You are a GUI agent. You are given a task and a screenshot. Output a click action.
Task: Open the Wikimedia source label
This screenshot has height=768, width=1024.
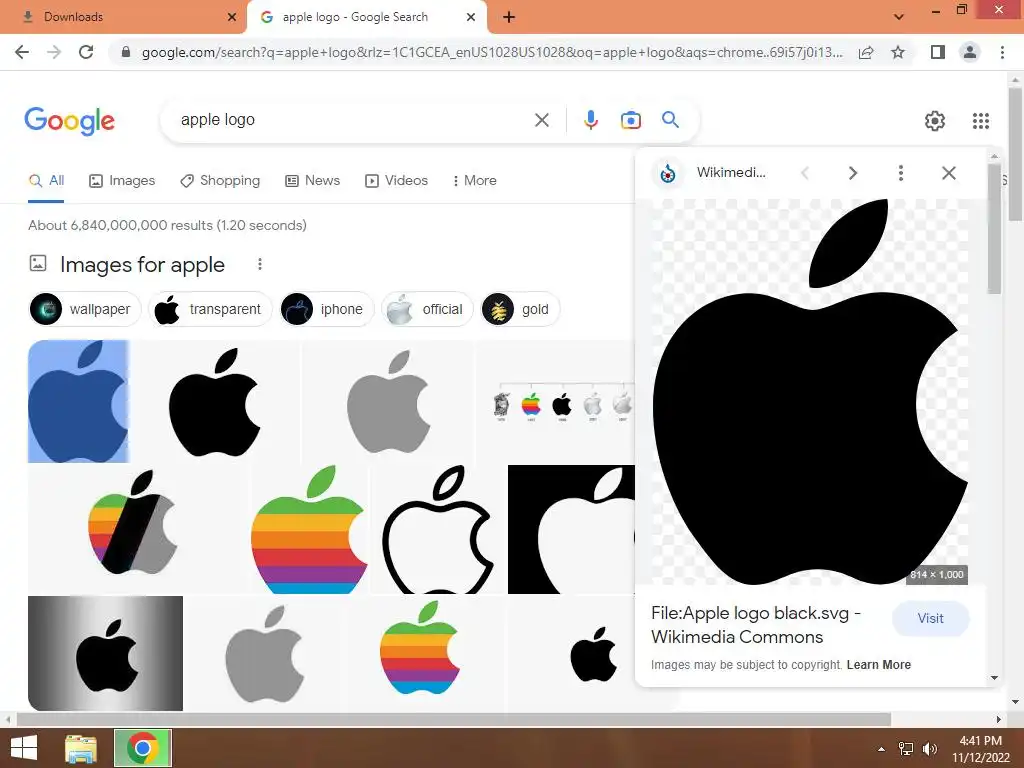tap(731, 172)
